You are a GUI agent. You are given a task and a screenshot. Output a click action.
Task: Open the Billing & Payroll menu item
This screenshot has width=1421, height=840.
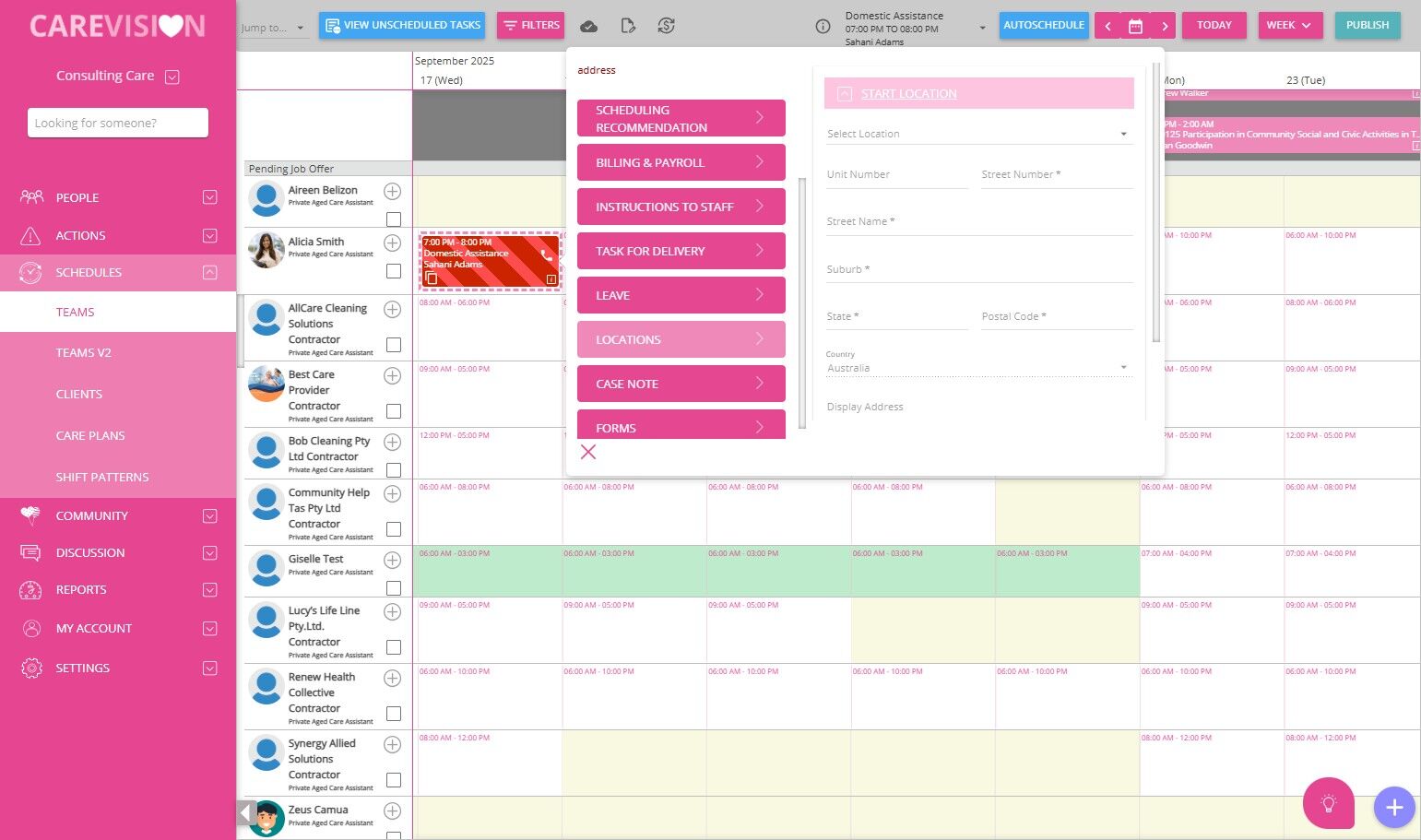681,162
